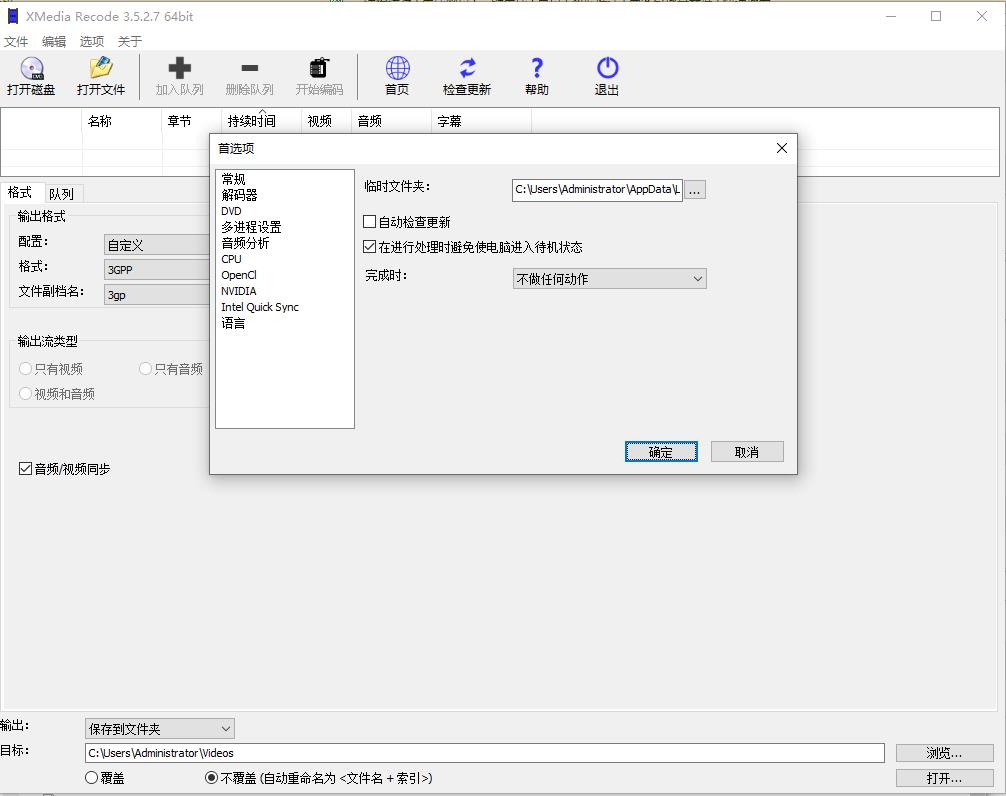
Task: Click 取消 to cancel preferences
Action: point(747,452)
